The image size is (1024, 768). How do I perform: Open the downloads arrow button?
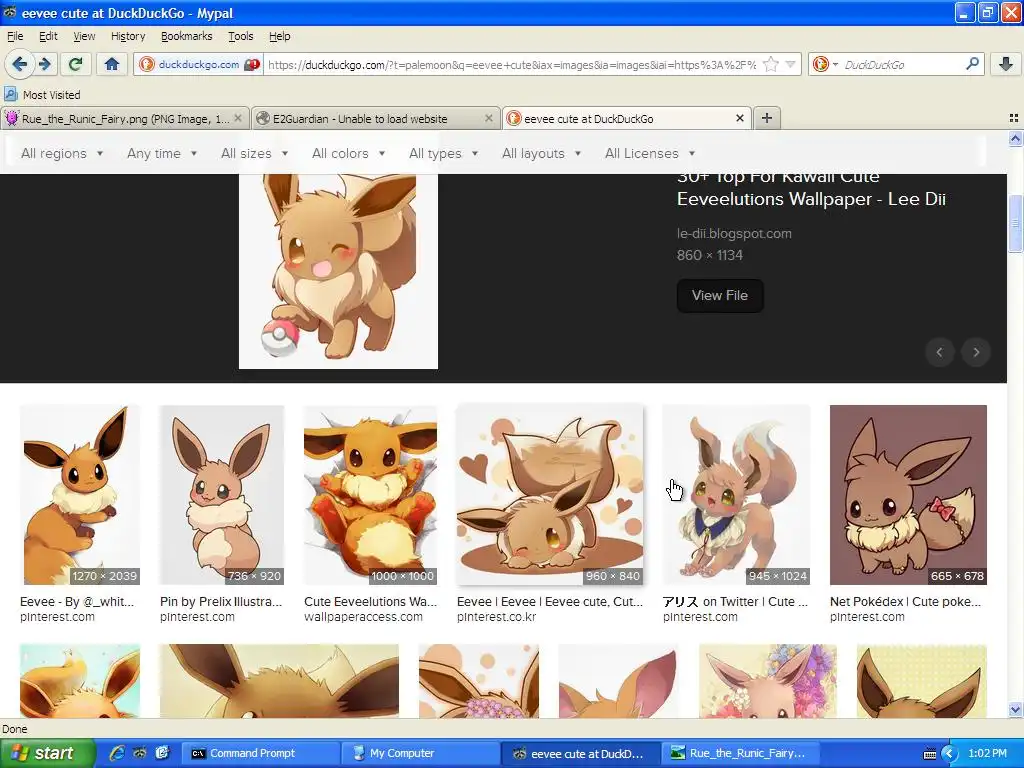pyautogui.click(x=1006, y=64)
